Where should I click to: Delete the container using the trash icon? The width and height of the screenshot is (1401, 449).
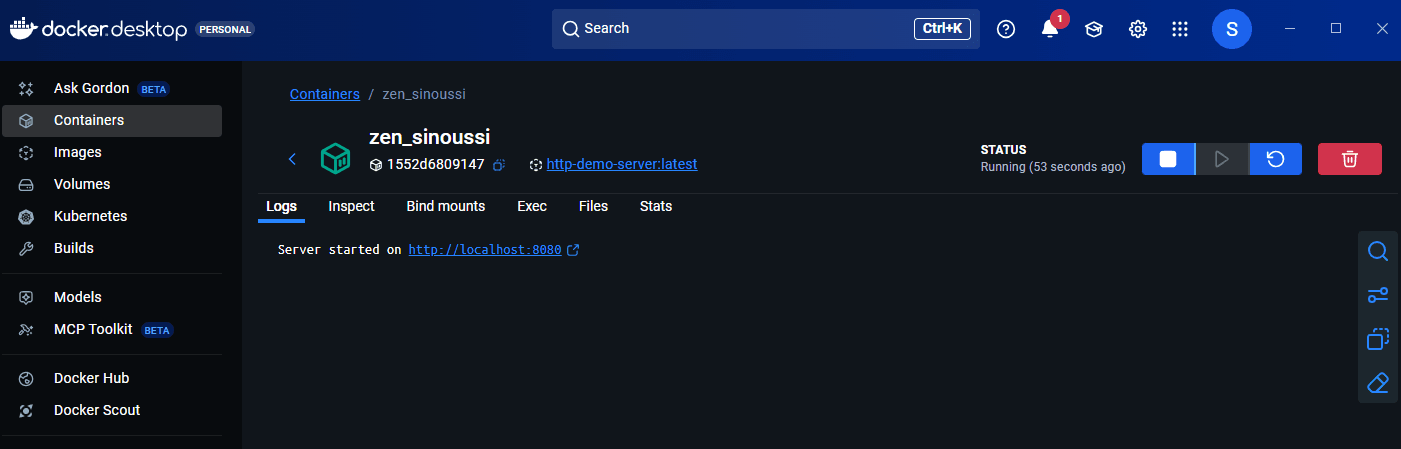1349,159
